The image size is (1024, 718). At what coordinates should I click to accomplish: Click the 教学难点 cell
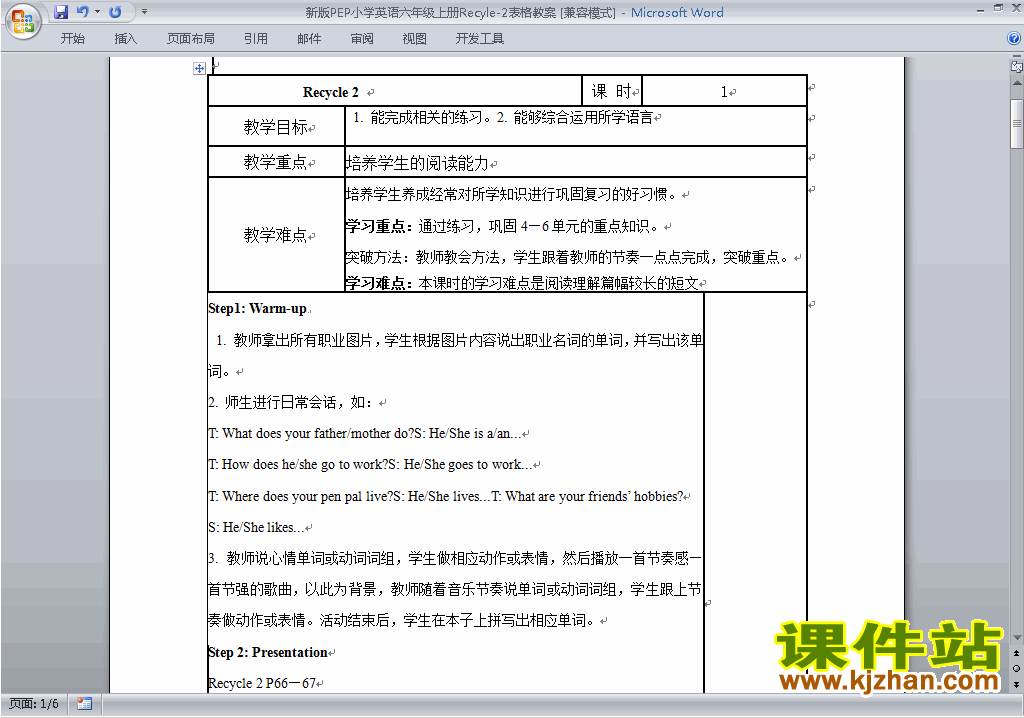coord(276,235)
